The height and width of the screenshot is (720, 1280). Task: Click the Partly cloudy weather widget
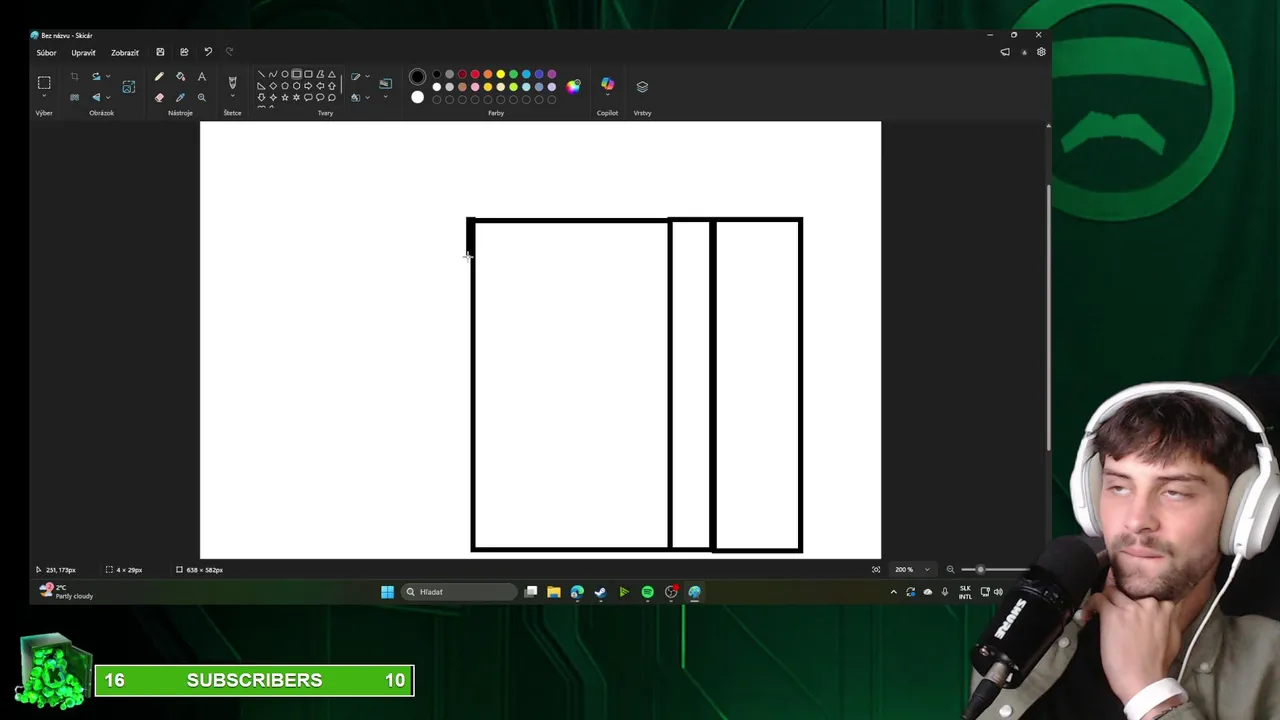(66, 592)
